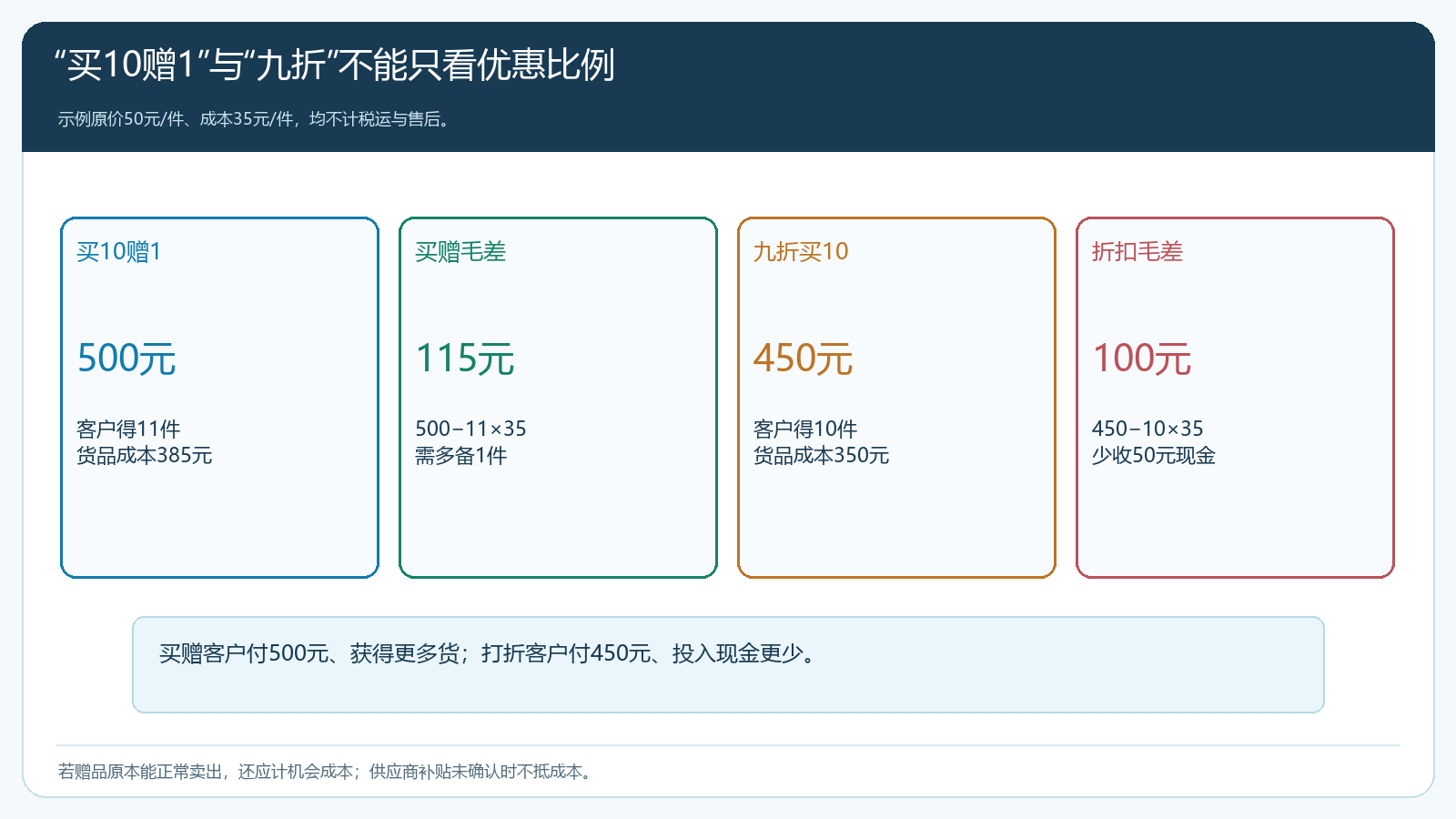1456x819 pixels.
Task: Click the slide title about 买10赠1 and 九折
Action: (335, 65)
